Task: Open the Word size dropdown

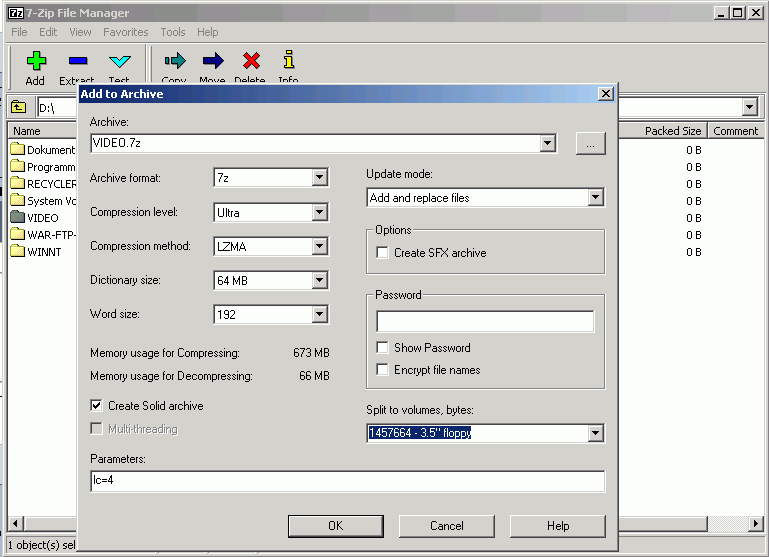Action: click(x=319, y=314)
